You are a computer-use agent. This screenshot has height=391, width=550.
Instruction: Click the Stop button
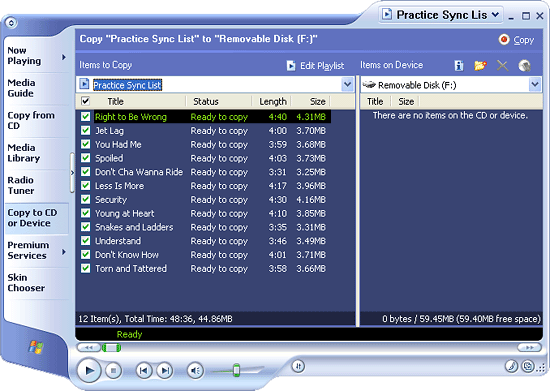[113, 371]
